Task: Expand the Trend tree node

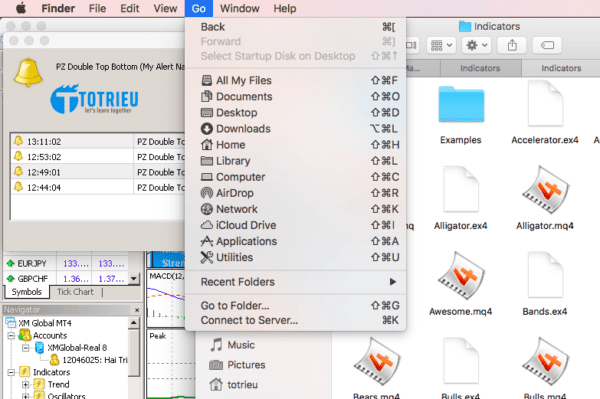Action: click(25, 384)
